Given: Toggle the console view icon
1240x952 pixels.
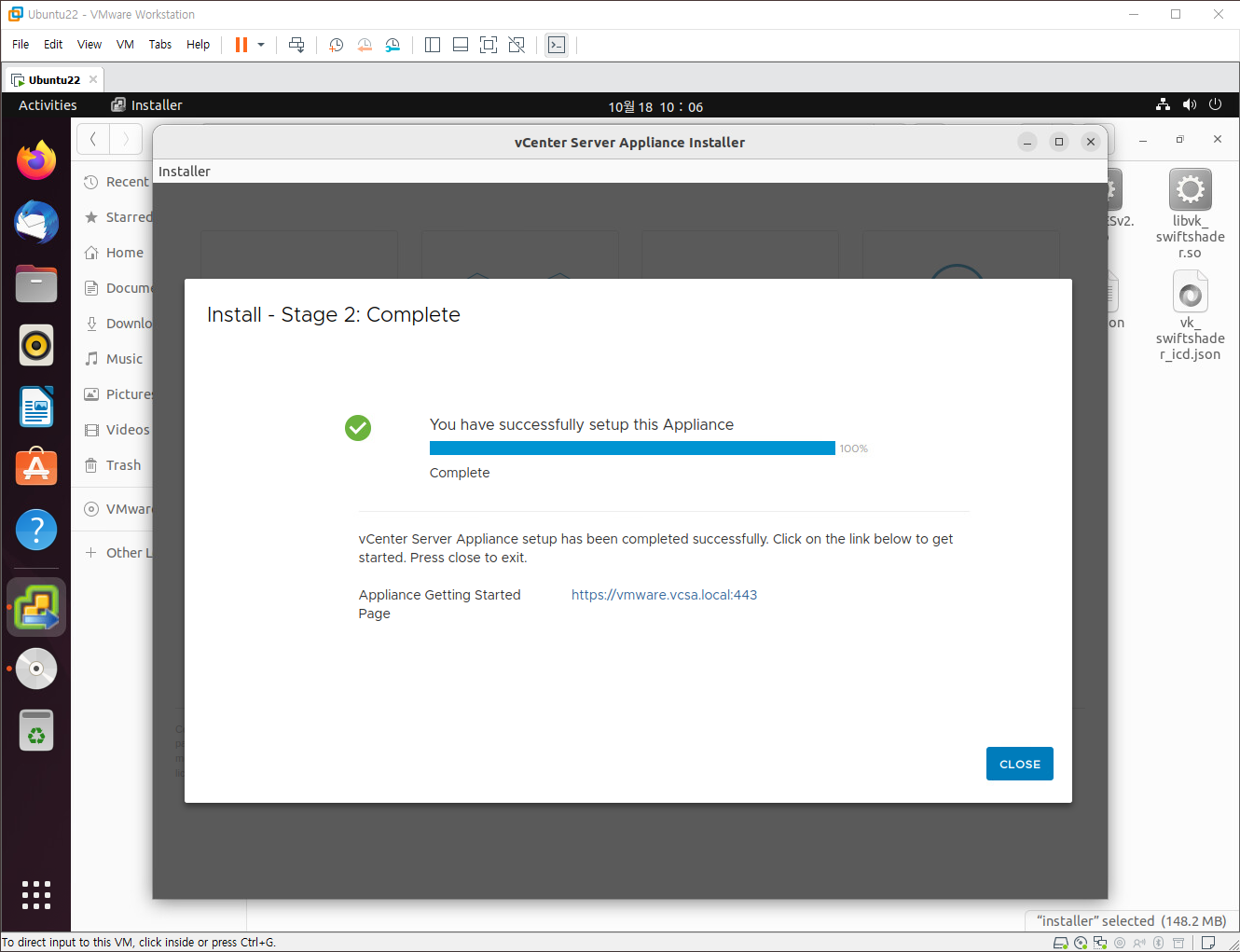Looking at the screenshot, I should (557, 45).
